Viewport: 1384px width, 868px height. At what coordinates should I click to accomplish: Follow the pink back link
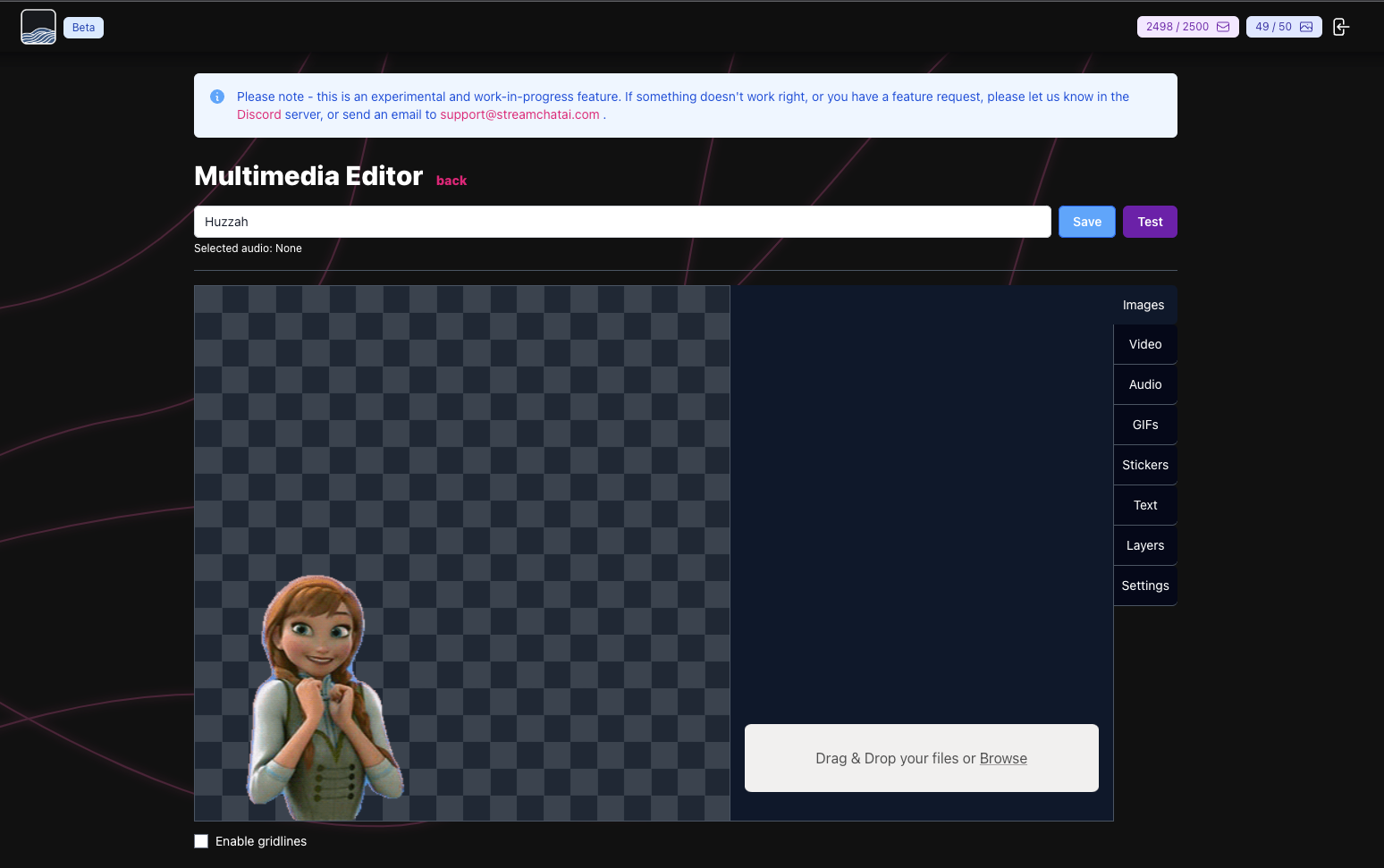[x=451, y=181]
